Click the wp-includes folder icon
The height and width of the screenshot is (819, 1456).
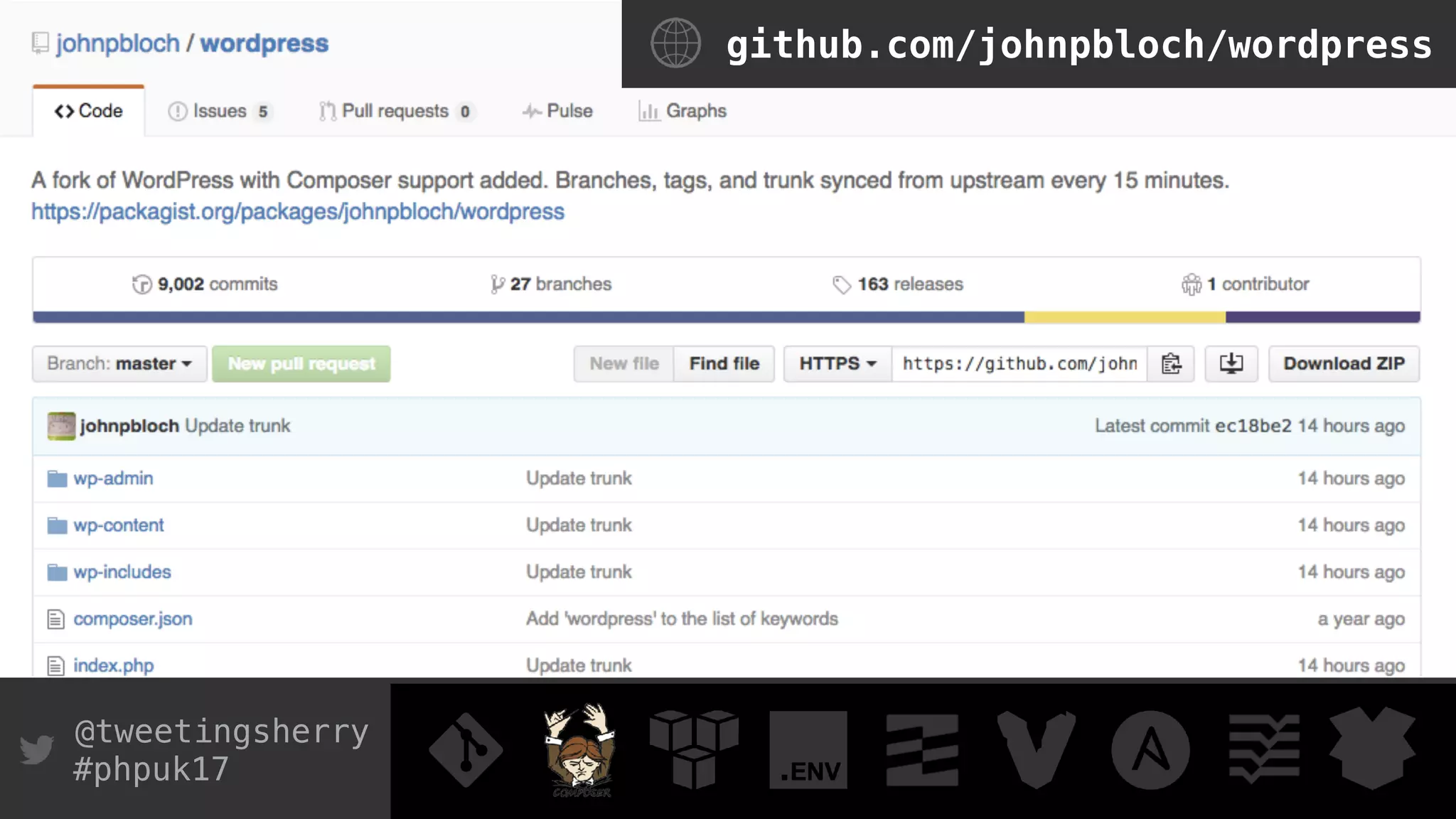pos(57,572)
